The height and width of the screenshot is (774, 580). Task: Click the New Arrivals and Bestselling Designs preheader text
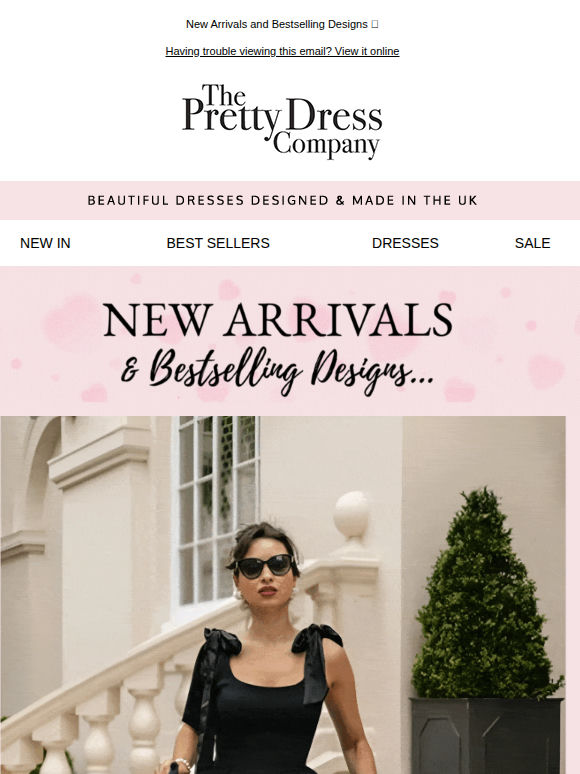click(x=276, y=24)
